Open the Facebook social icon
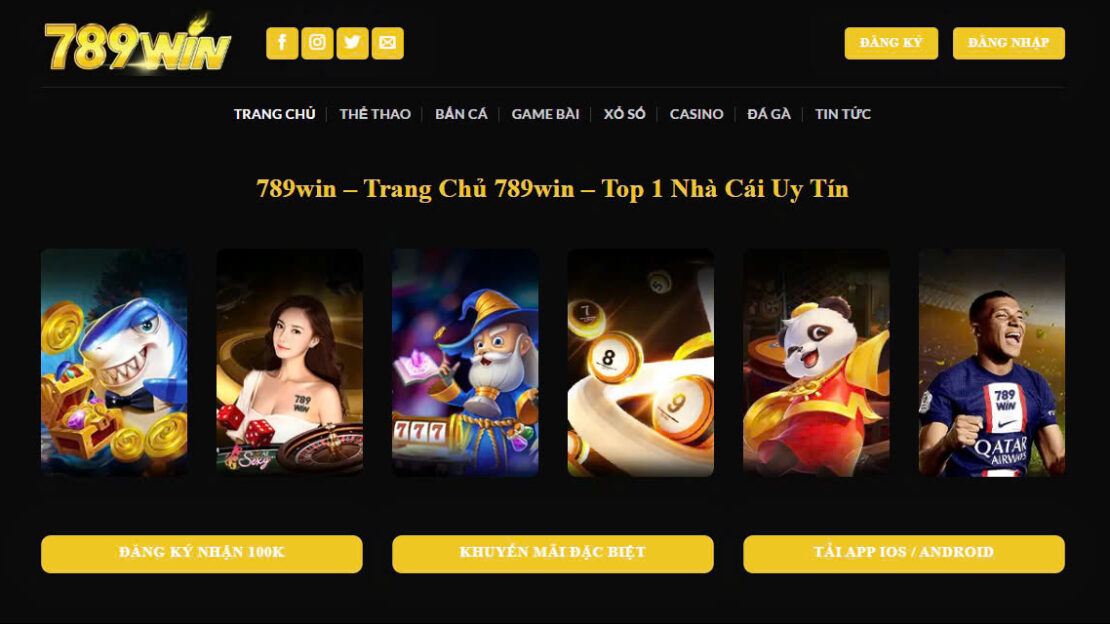The height and width of the screenshot is (624, 1110). (282, 43)
